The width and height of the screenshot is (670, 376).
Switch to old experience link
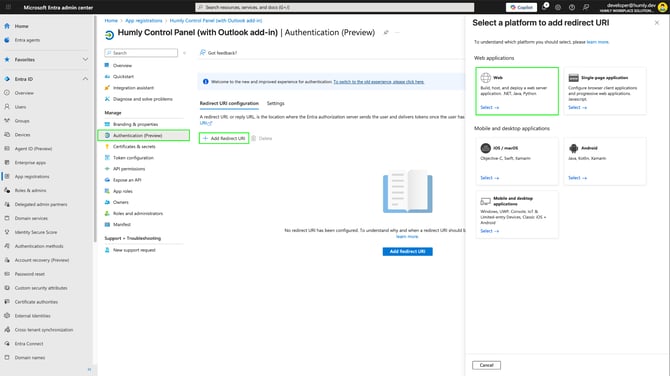379,82
